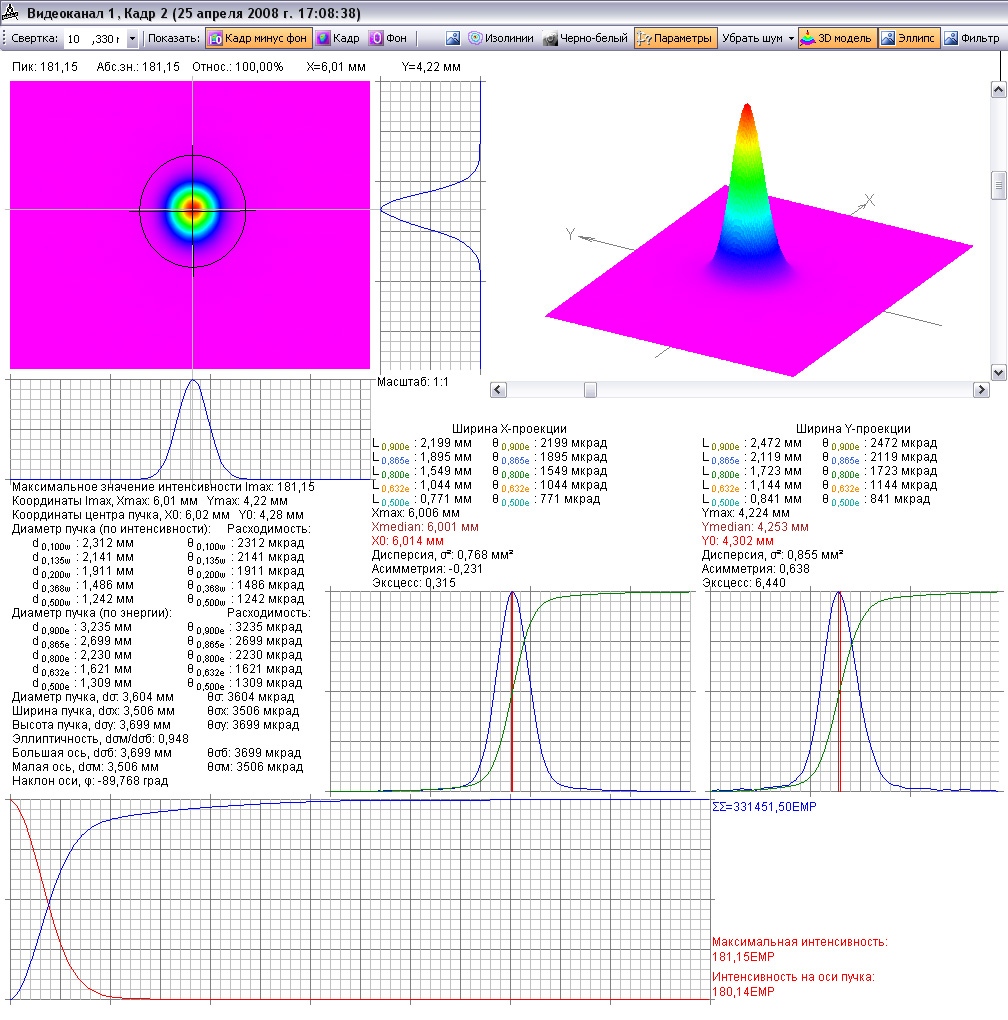
Task: Click the scroll up arrow of the 3D view
Action: (x=998, y=90)
